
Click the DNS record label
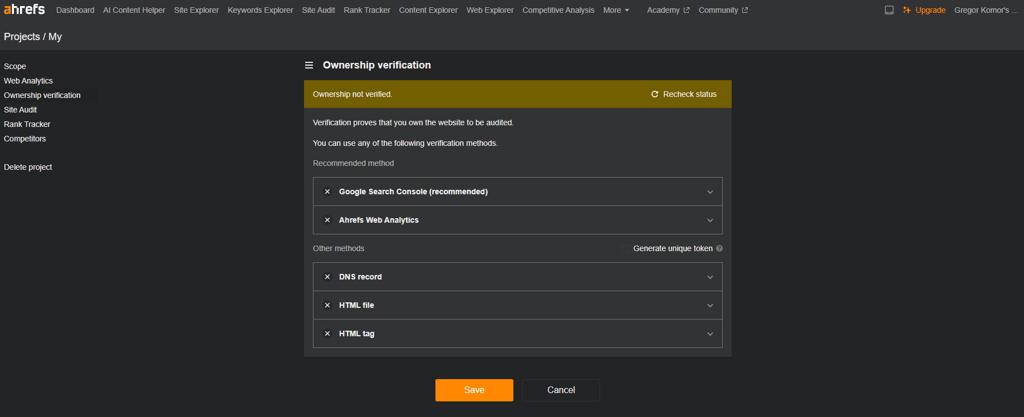point(360,277)
